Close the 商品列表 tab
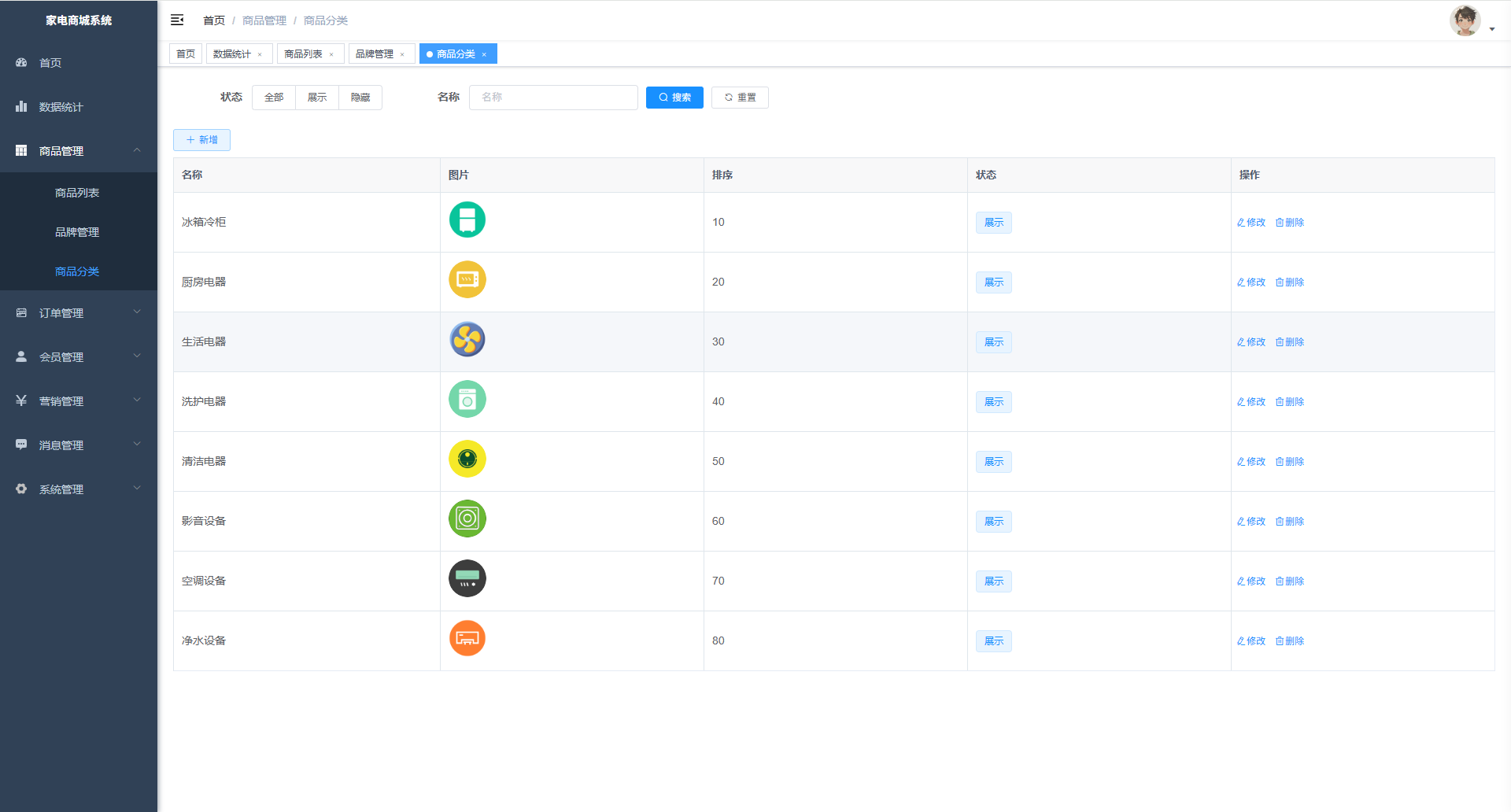The width and height of the screenshot is (1511, 812). click(331, 54)
